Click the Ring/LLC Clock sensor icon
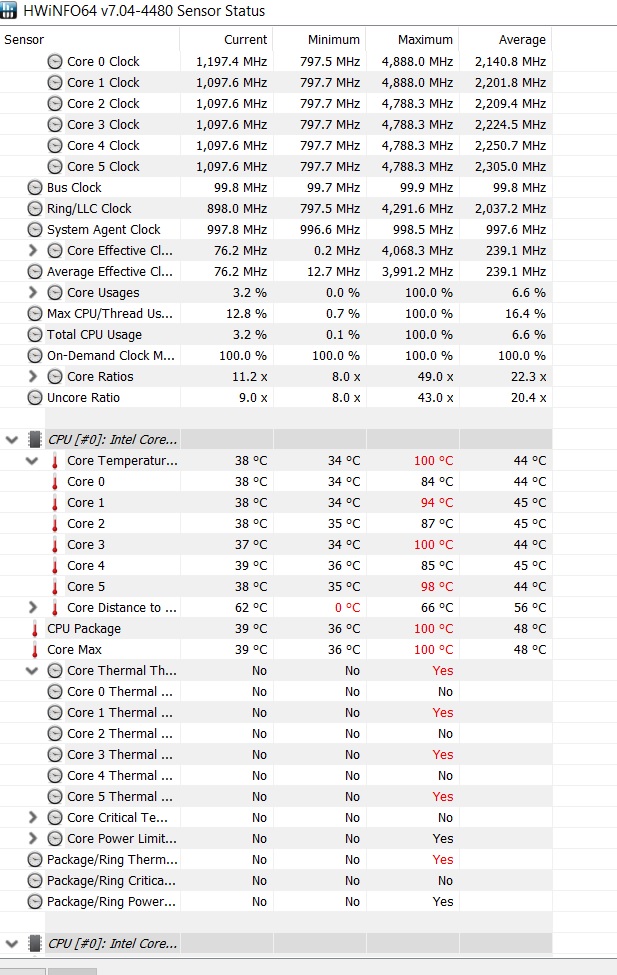The height and width of the screenshot is (975, 617). (36, 208)
